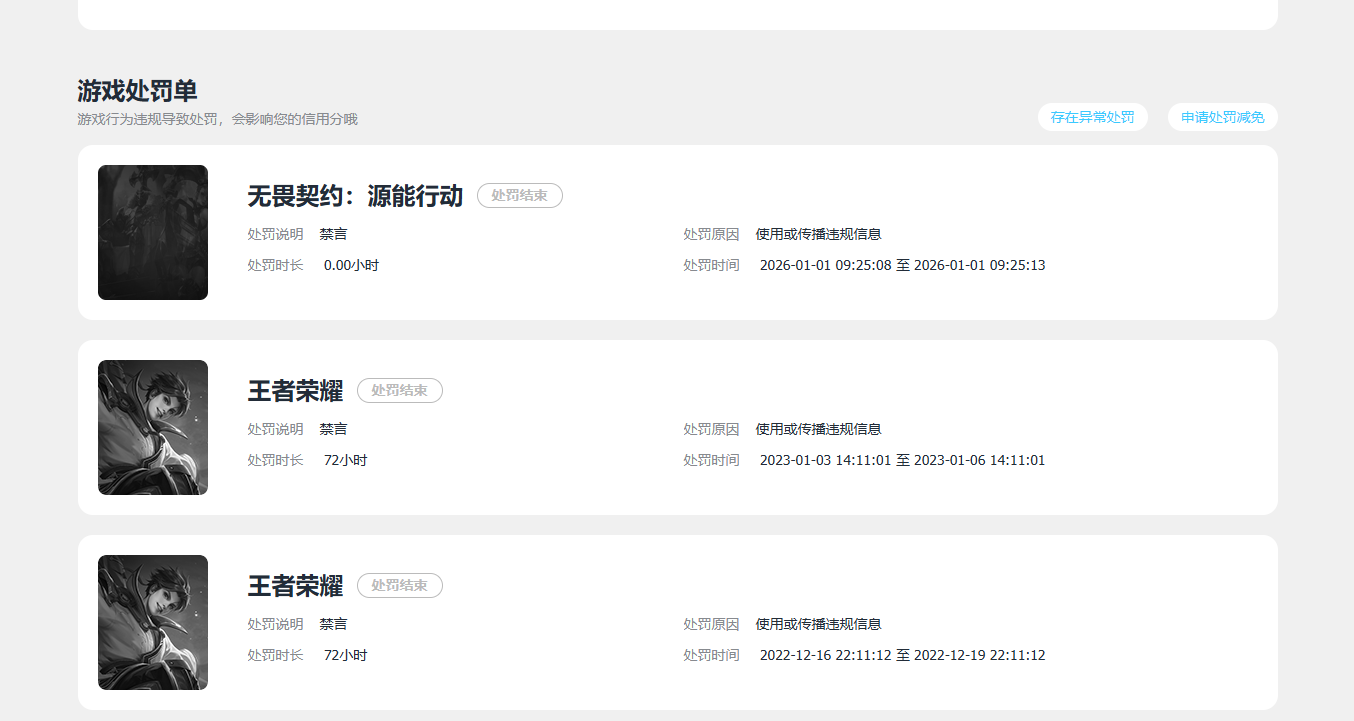1354x721 pixels.
Task: Select 72小时 duration in the 2023-01-03 record
Action: tap(345, 460)
